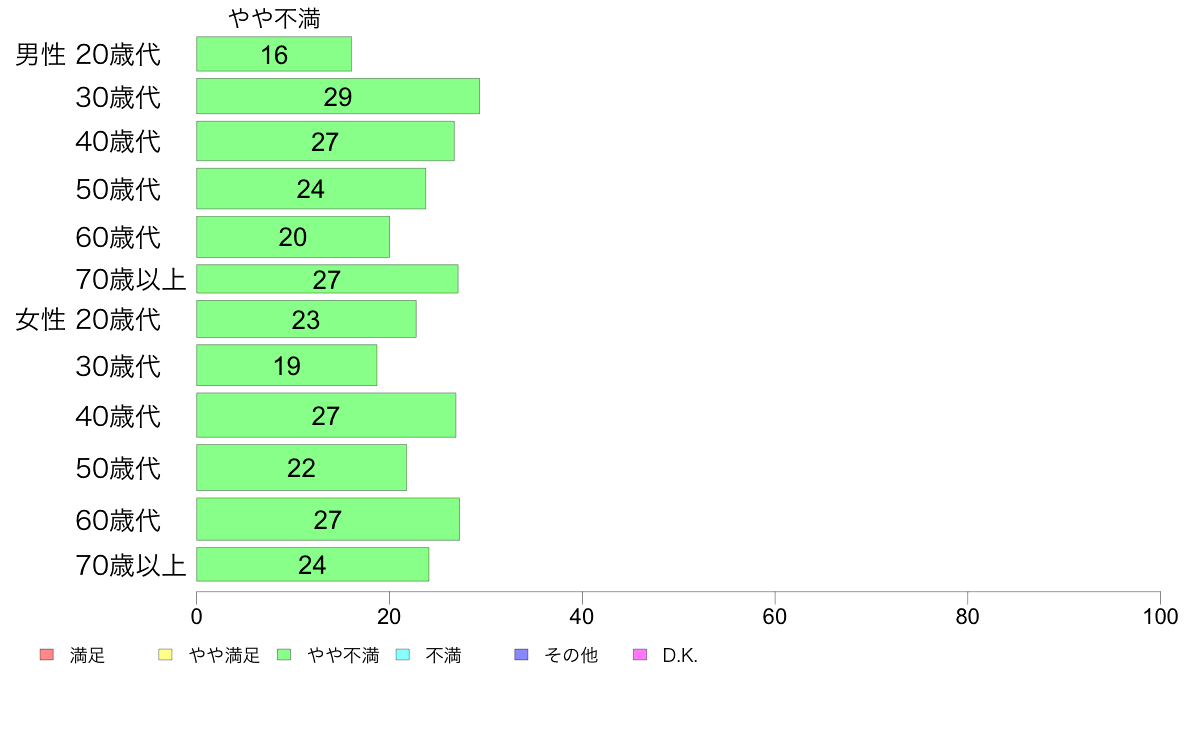
Task: Click the axis tick label 60
Action: pos(774,617)
